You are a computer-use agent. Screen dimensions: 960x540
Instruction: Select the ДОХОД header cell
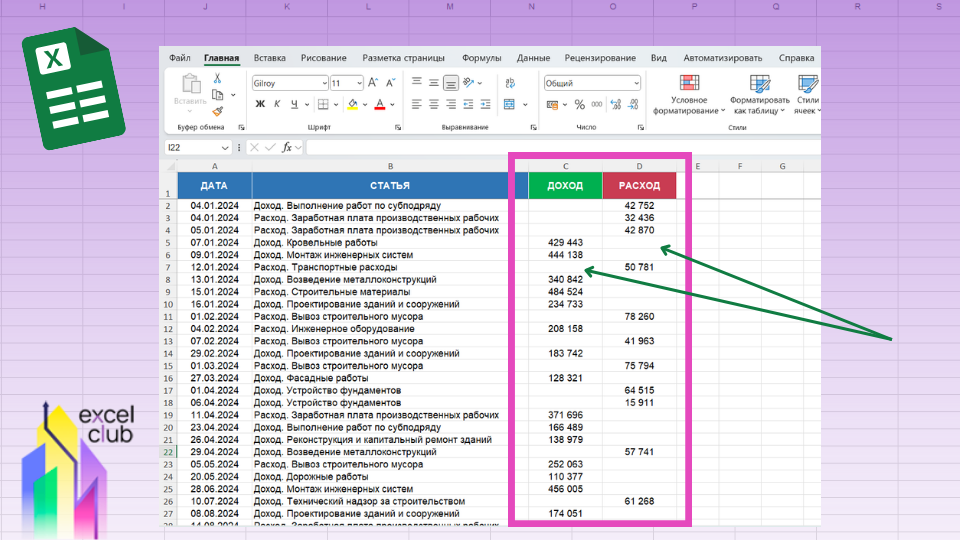pos(565,186)
